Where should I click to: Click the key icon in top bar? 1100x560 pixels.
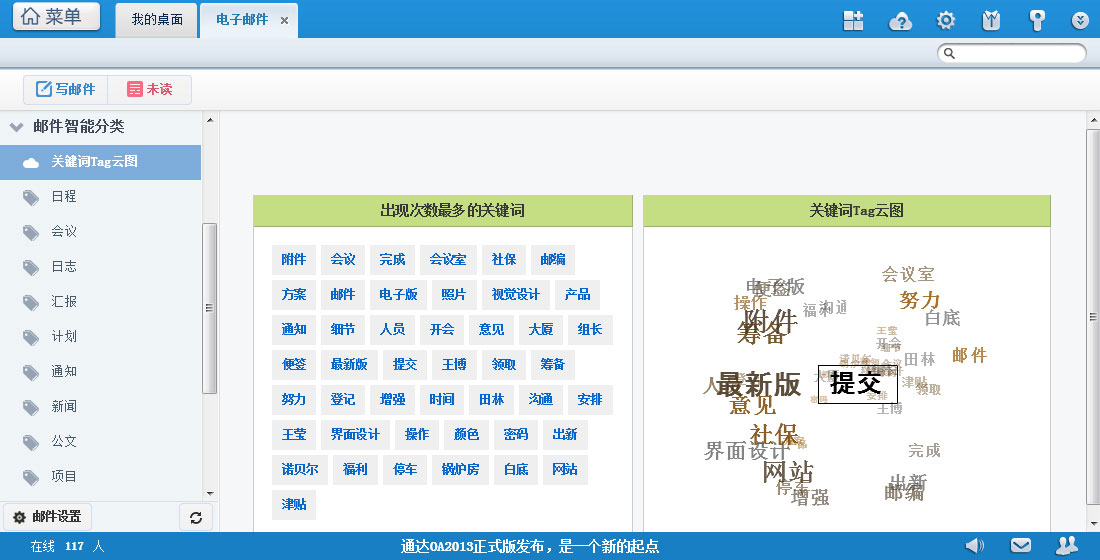pos(1037,20)
